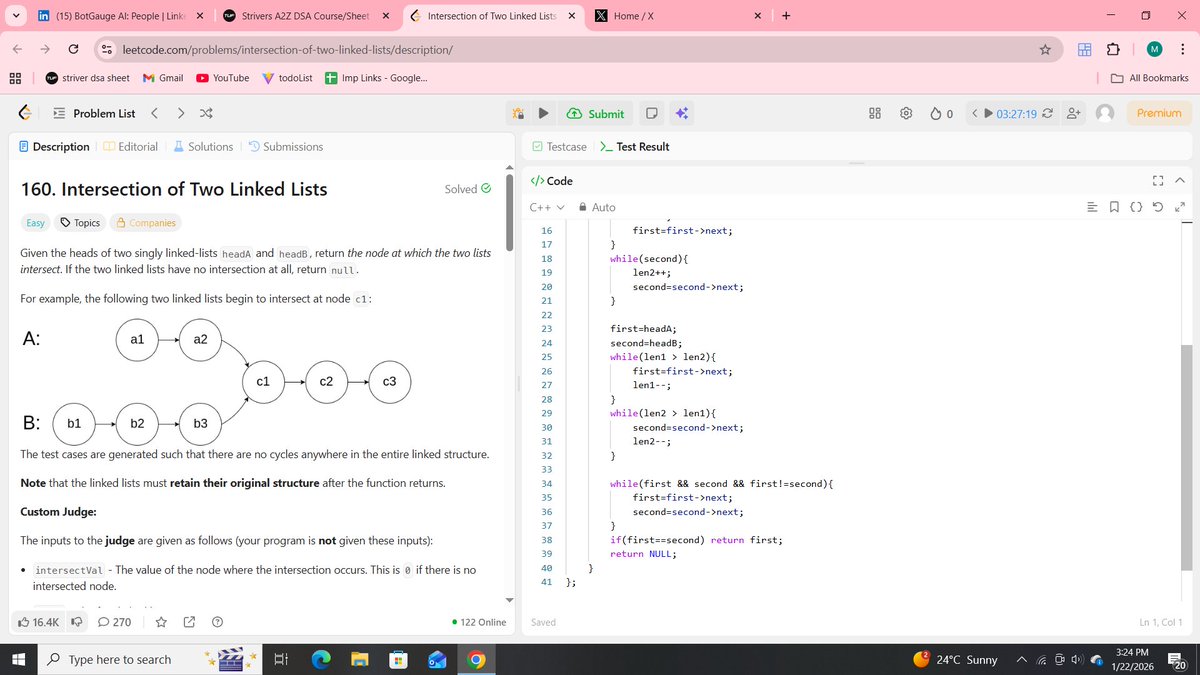1200x675 pixels.
Task: Click the editor bookmark icon
Action: click(x=1114, y=207)
